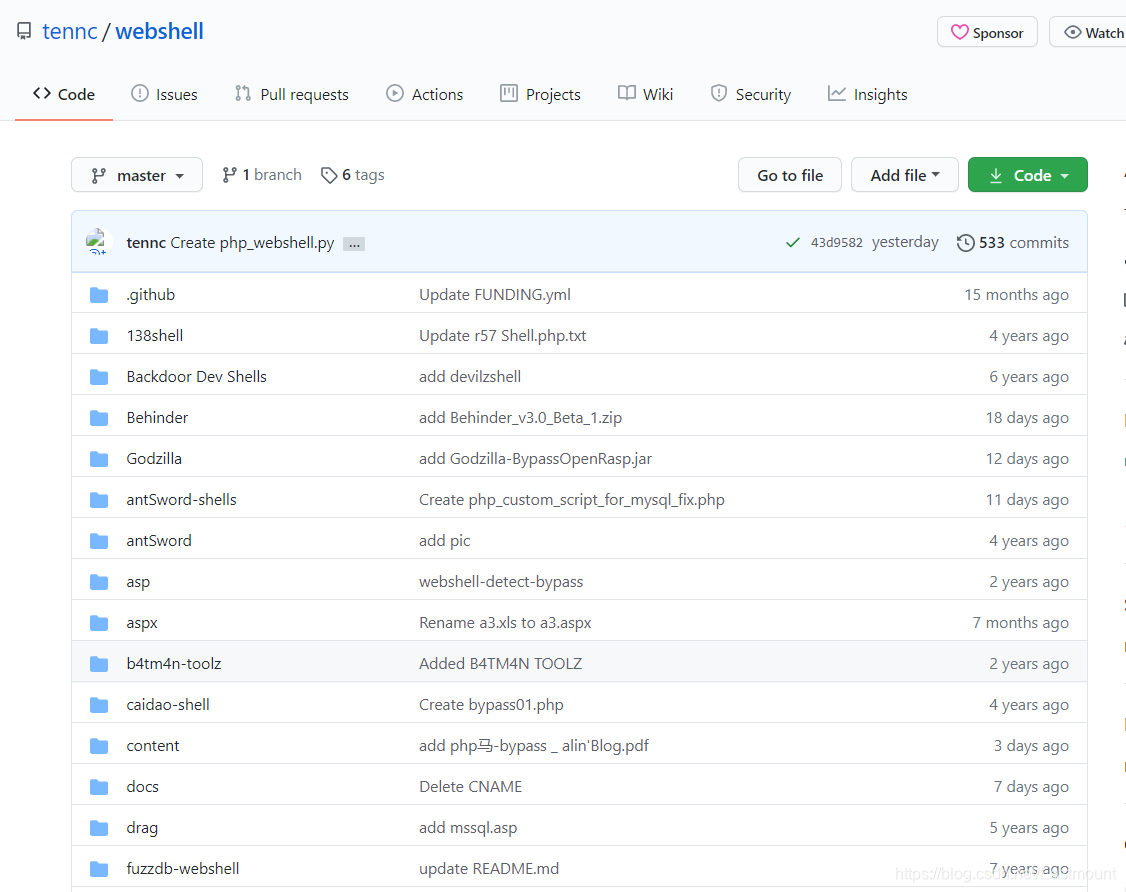Image resolution: width=1126 pixels, height=892 pixels.
Task: Open the .github folder name
Action: (151, 294)
